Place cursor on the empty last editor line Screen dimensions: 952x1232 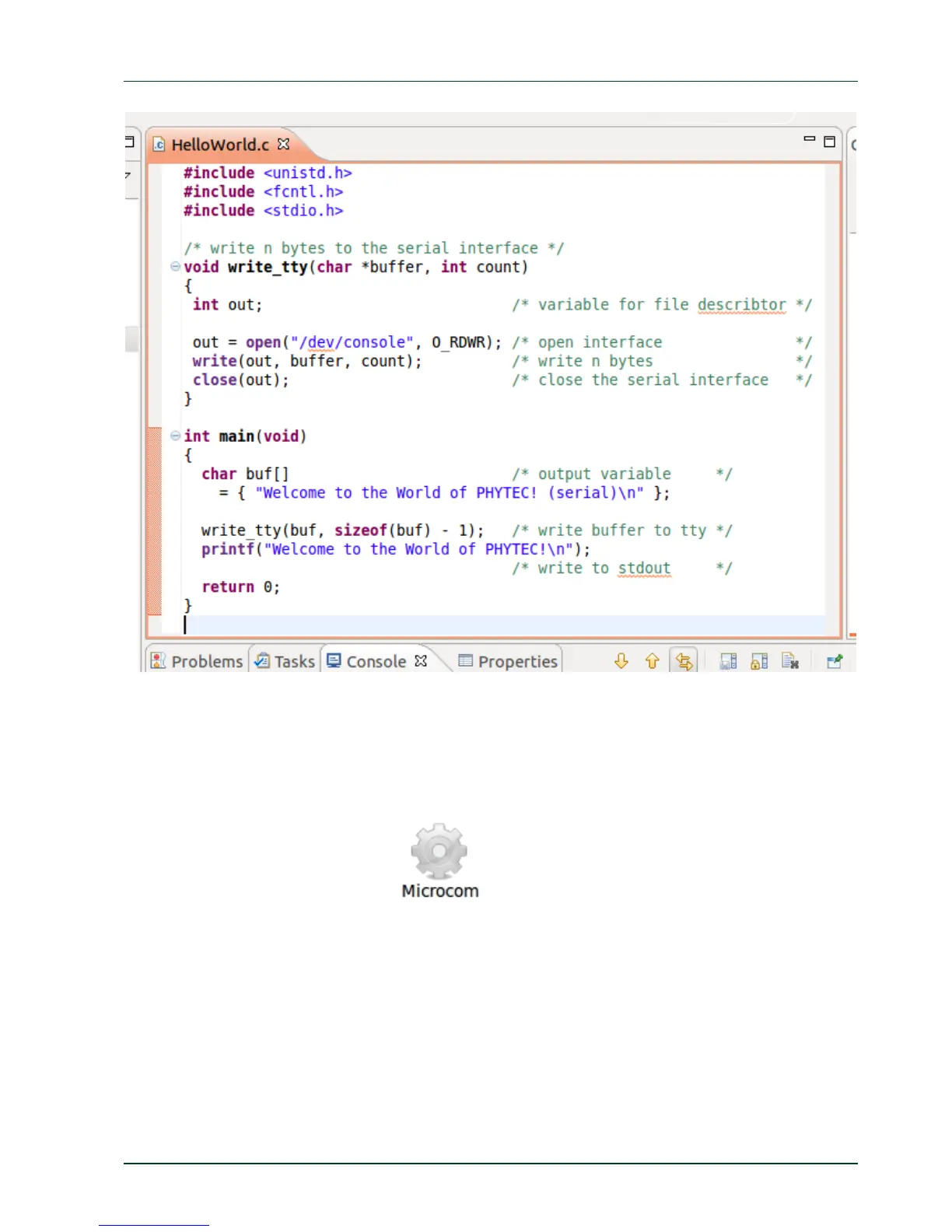coord(467,625)
